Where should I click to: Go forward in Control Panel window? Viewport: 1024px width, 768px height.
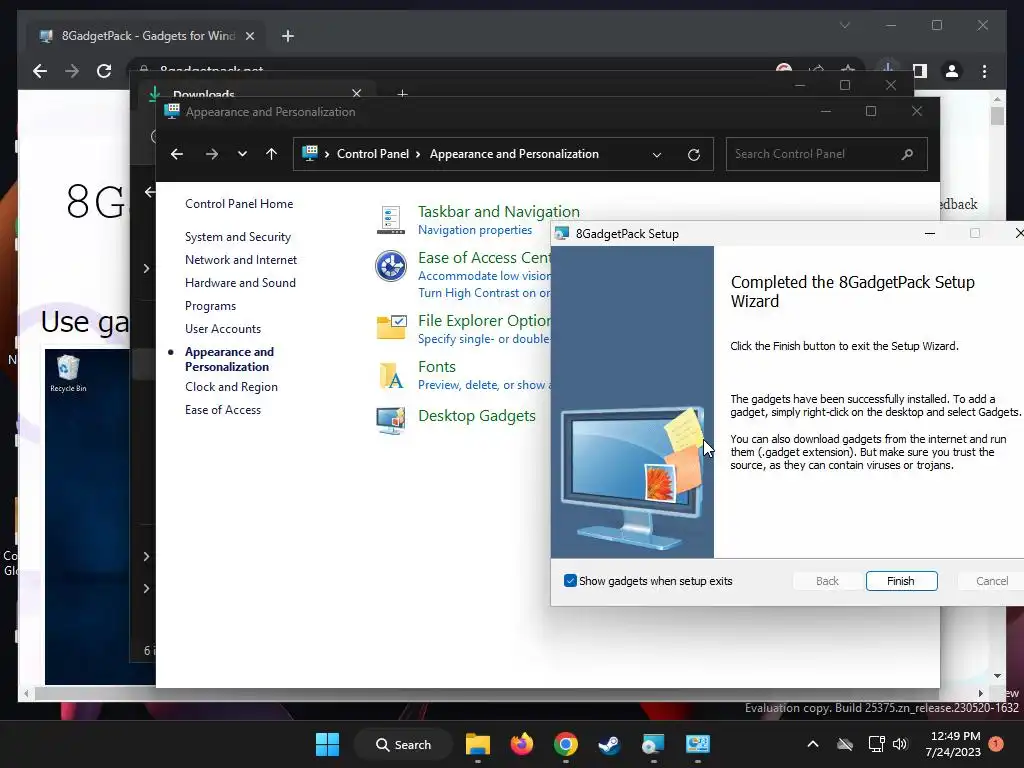[212, 154]
